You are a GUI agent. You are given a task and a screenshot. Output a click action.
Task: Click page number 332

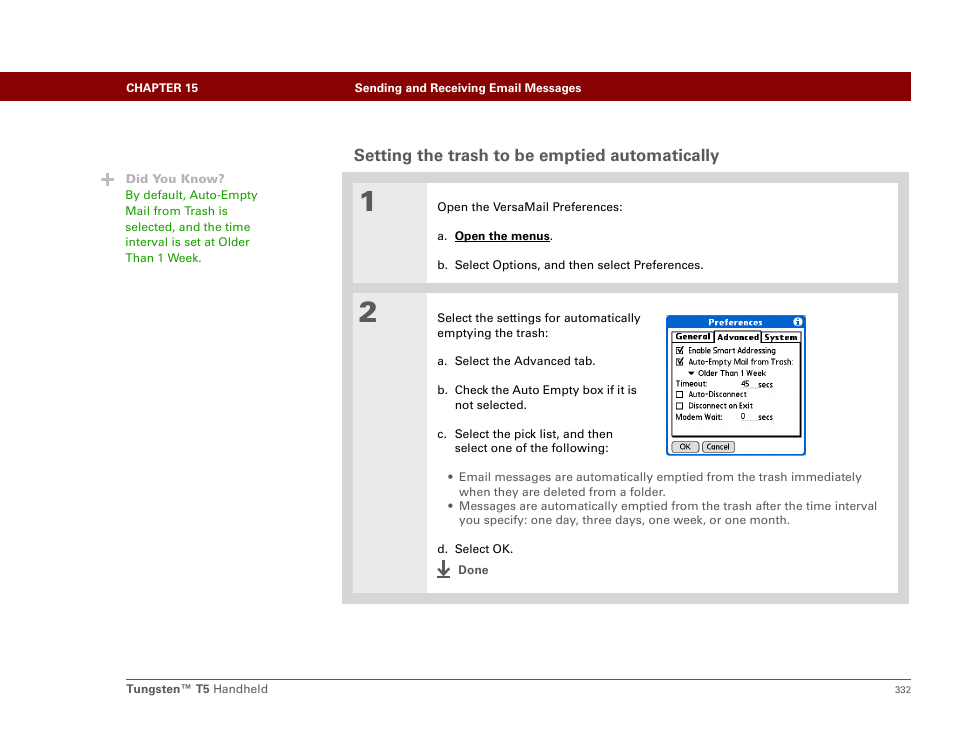tap(902, 689)
